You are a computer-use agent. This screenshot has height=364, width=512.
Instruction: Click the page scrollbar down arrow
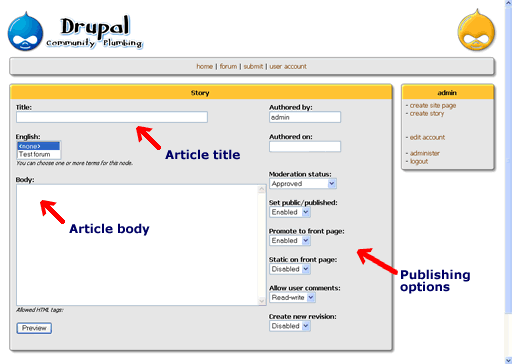point(508,360)
